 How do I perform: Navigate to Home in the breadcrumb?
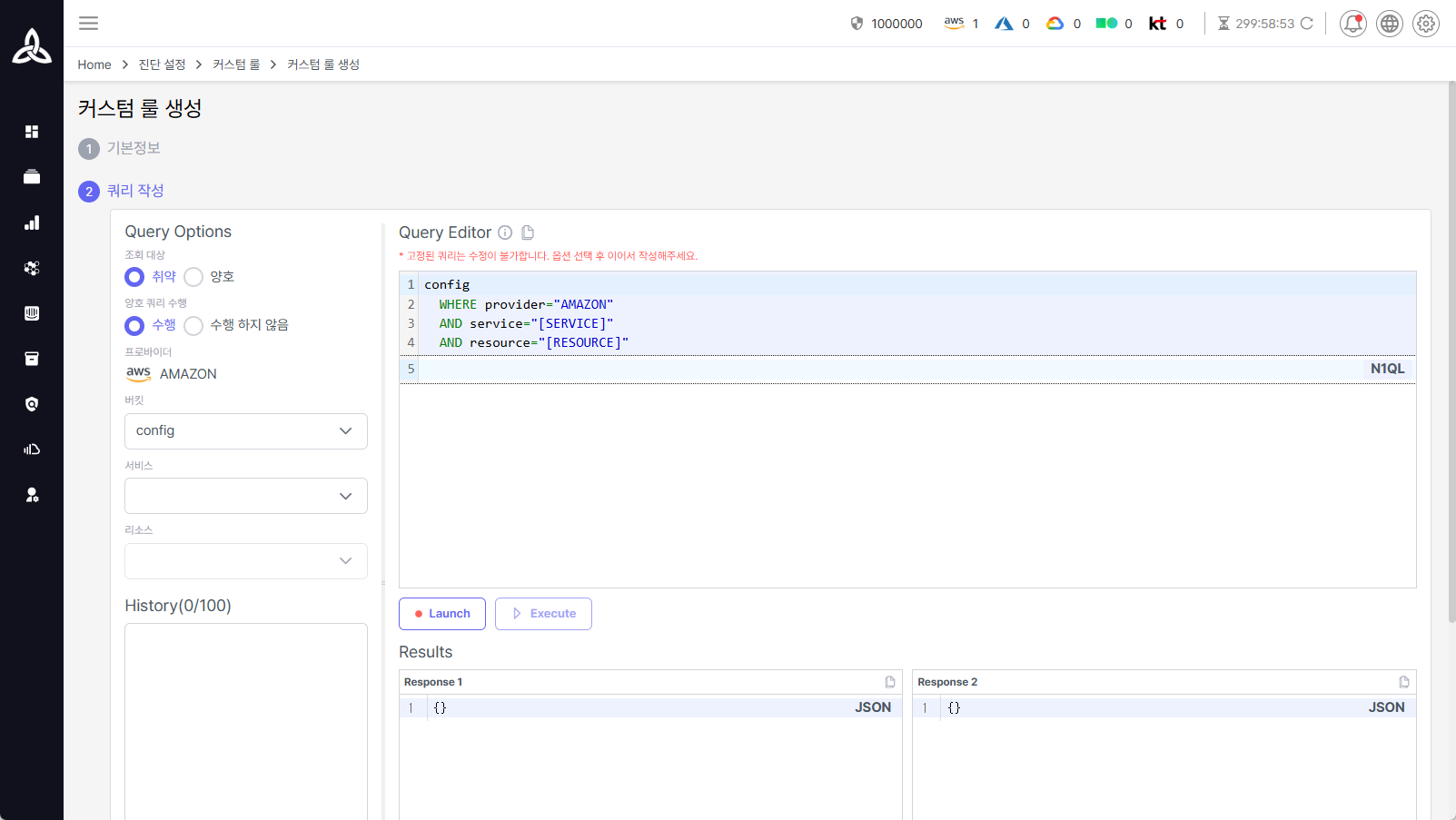click(94, 64)
